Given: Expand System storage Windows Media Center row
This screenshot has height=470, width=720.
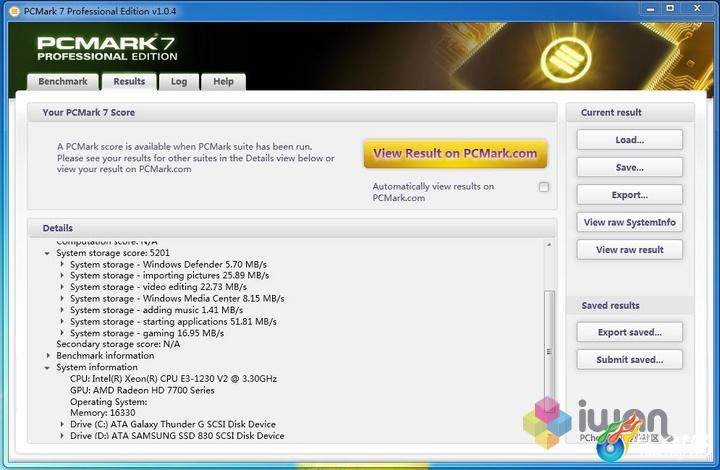Looking at the screenshot, I should point(62,298).
